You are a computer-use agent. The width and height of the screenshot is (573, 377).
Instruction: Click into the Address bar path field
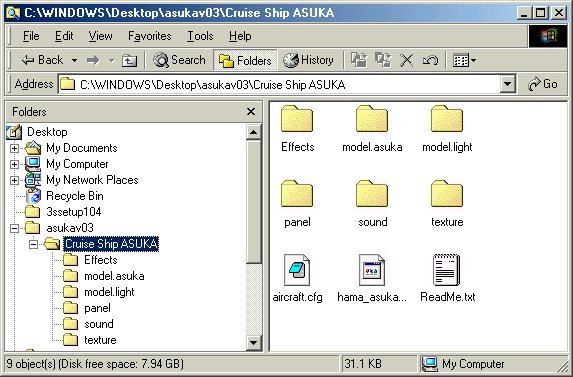pos(279,85)
